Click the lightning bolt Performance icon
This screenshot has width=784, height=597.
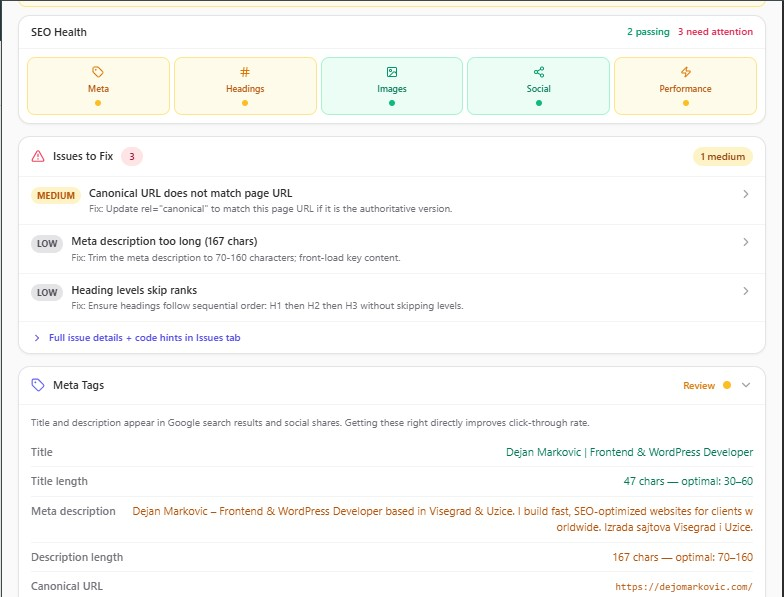click(x=686, y=72)
